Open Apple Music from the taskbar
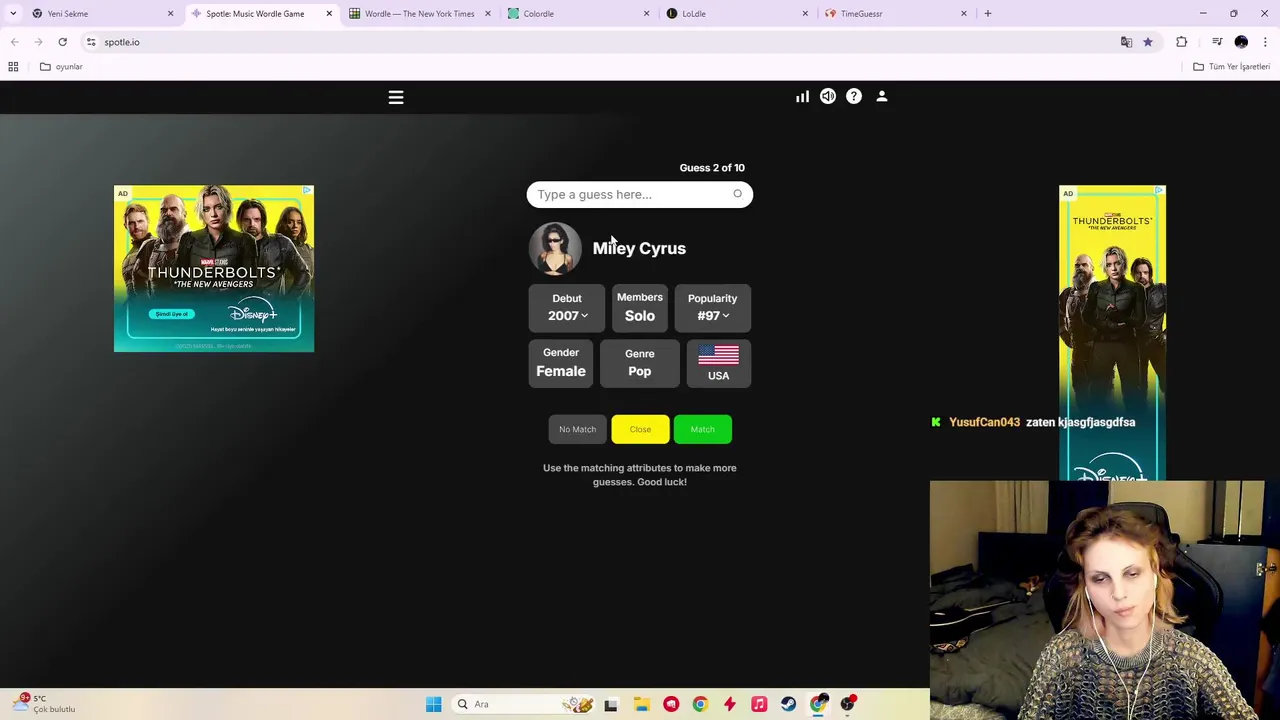The height and width of the screenshot is (720, 1280). pos(759,704)
